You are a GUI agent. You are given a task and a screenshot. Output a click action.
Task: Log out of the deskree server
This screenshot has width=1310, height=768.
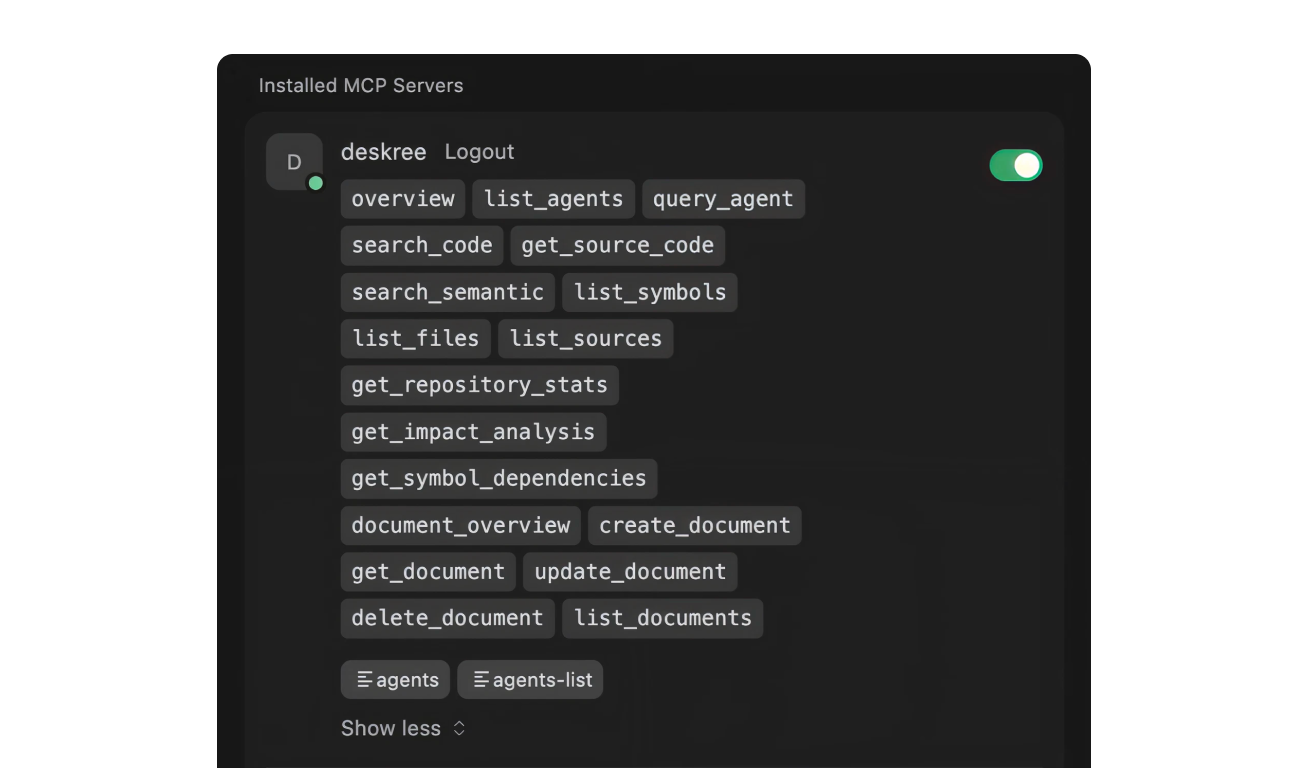click(x=479, y=152)
